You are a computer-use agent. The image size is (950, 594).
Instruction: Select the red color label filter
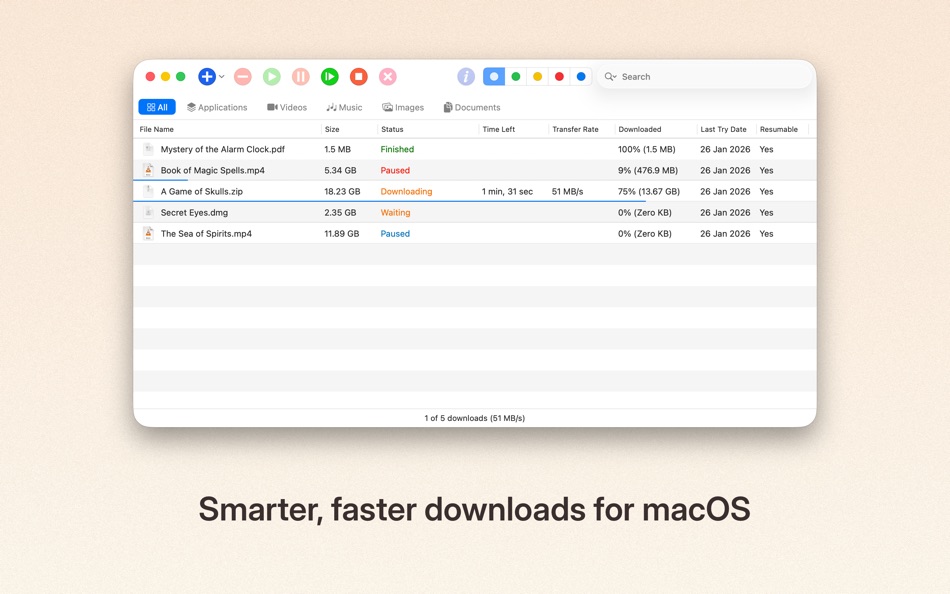tap(559, 76)
